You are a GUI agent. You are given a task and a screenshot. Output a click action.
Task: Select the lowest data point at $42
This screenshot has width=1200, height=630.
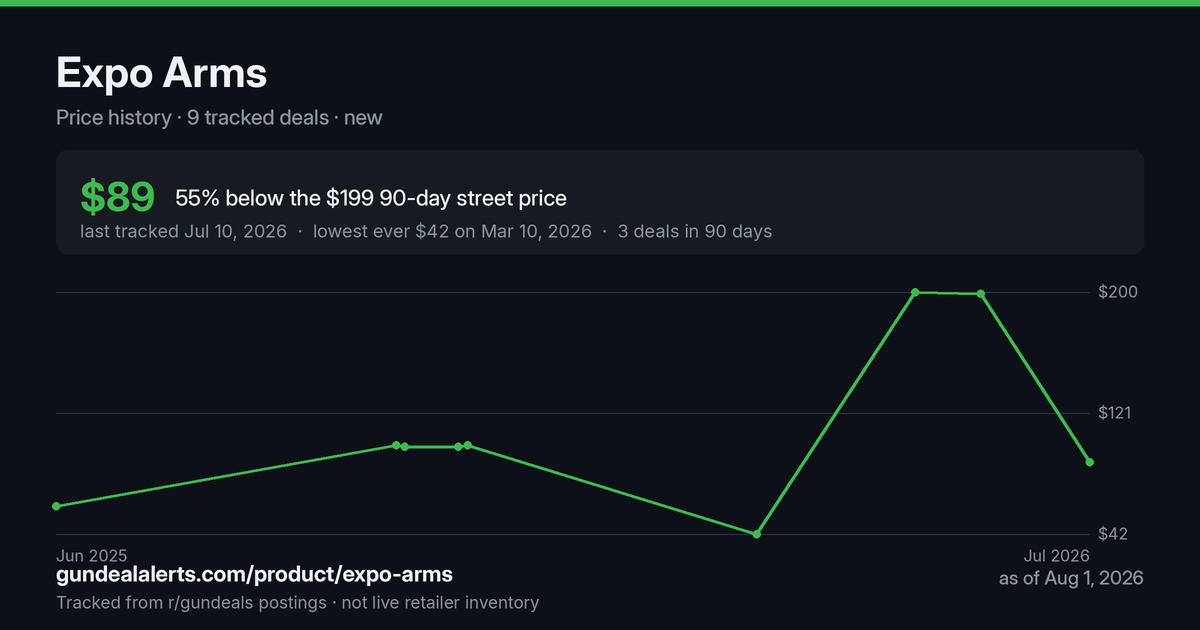tap(757, 534)
